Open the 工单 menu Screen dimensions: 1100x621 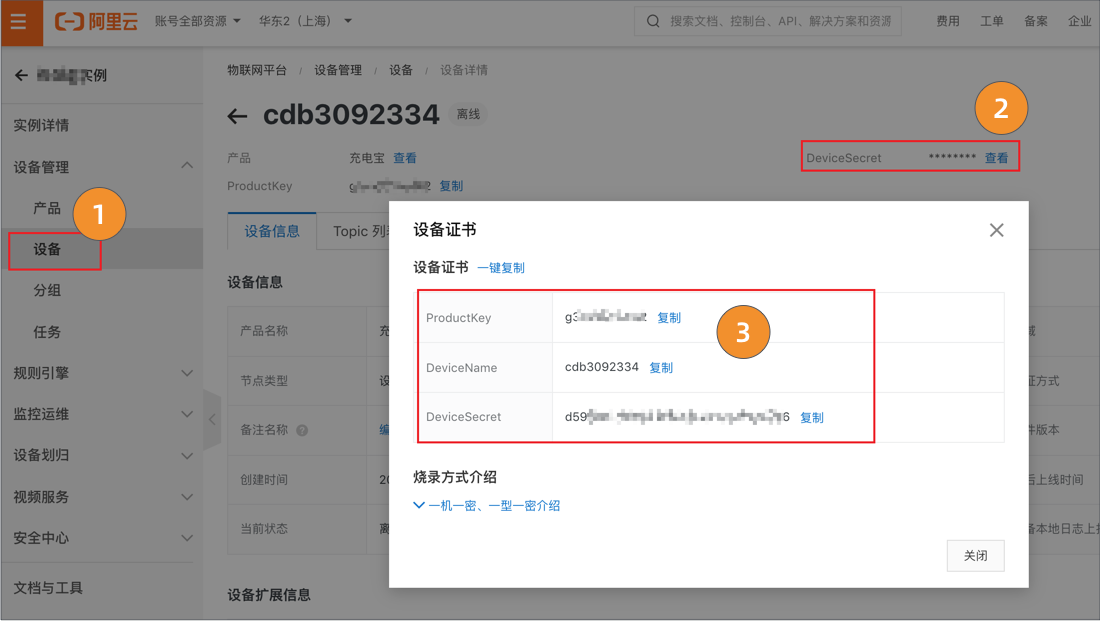point(991,21)
